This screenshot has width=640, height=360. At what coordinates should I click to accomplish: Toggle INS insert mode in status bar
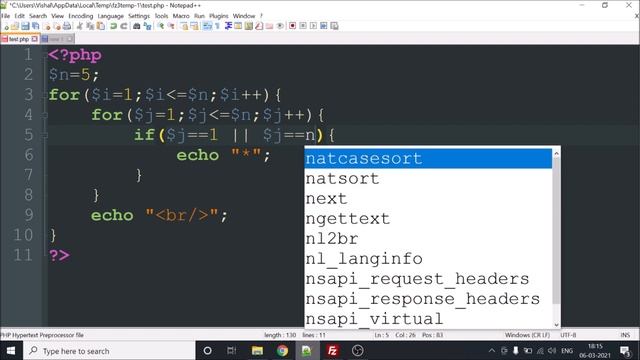pos(625,335)
